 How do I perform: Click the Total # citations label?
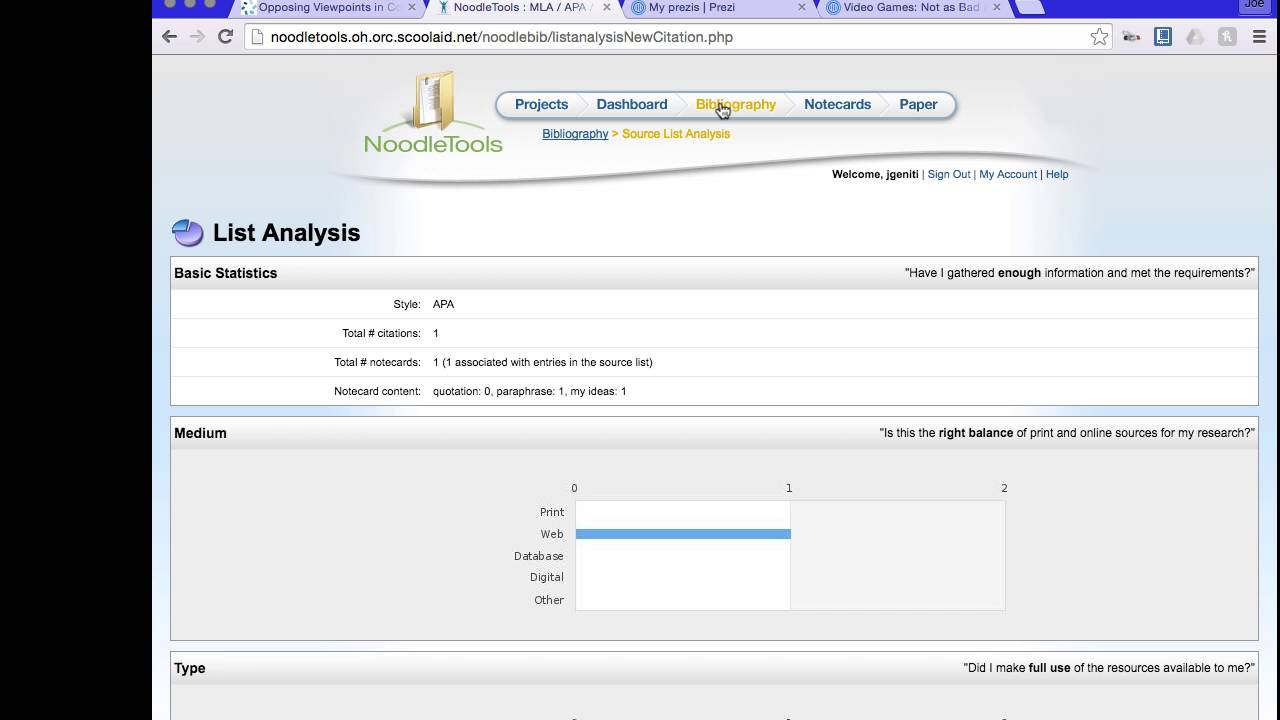click(x=381, y=333)
